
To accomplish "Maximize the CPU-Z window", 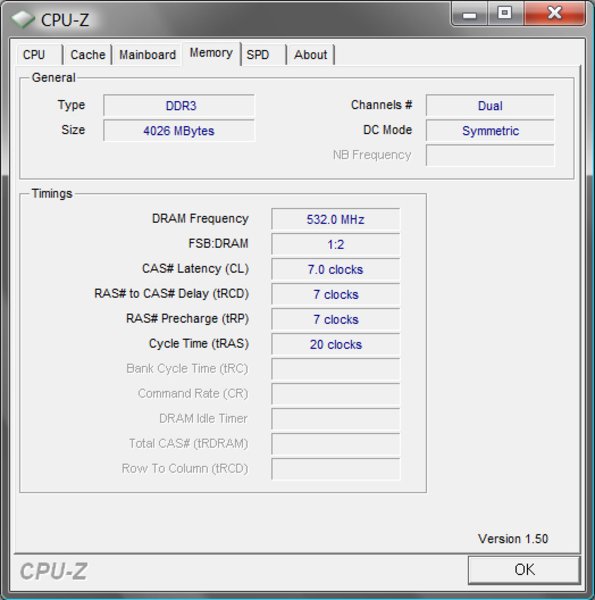I will pos(505,14).
